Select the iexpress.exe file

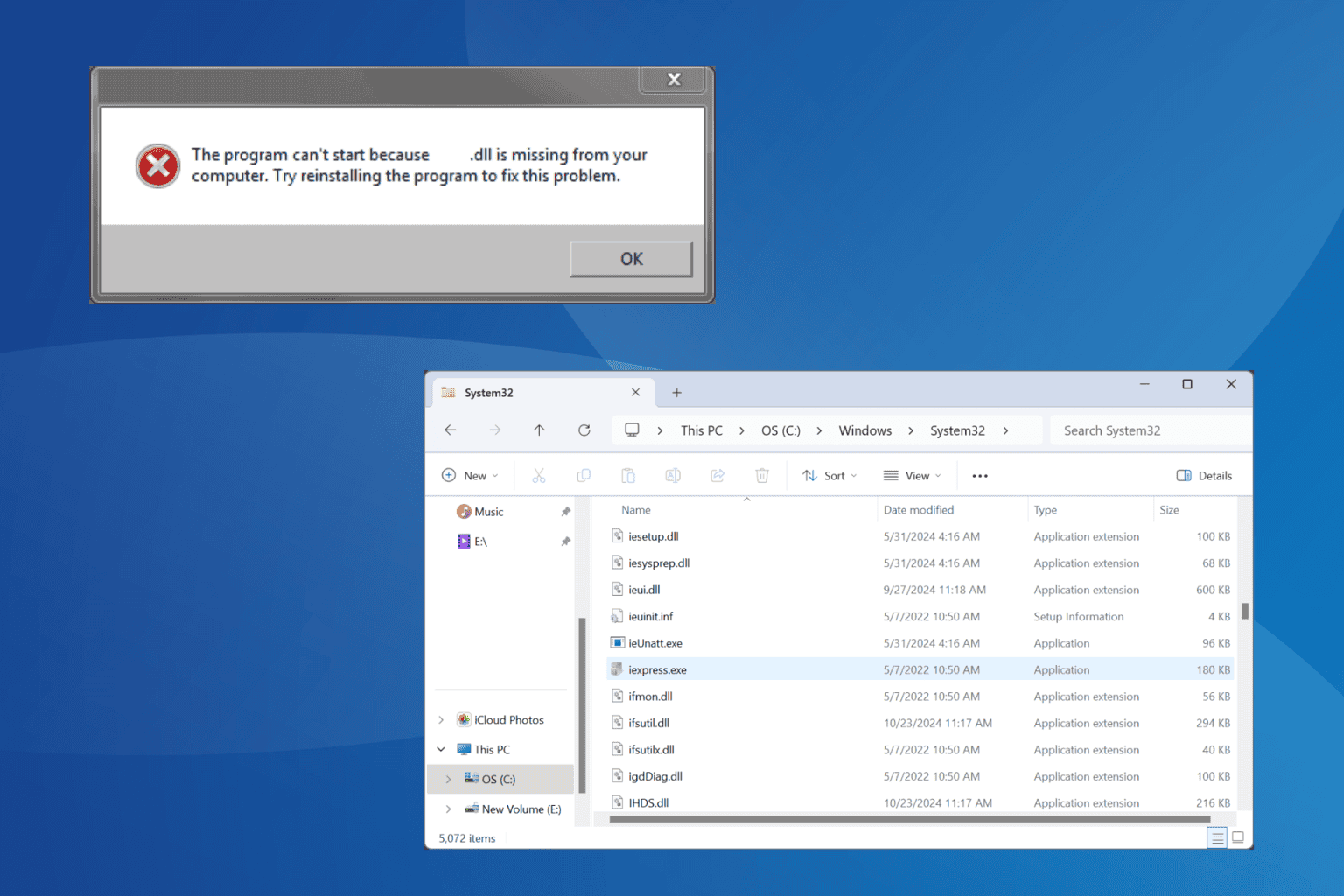click(x=920, y=670)
